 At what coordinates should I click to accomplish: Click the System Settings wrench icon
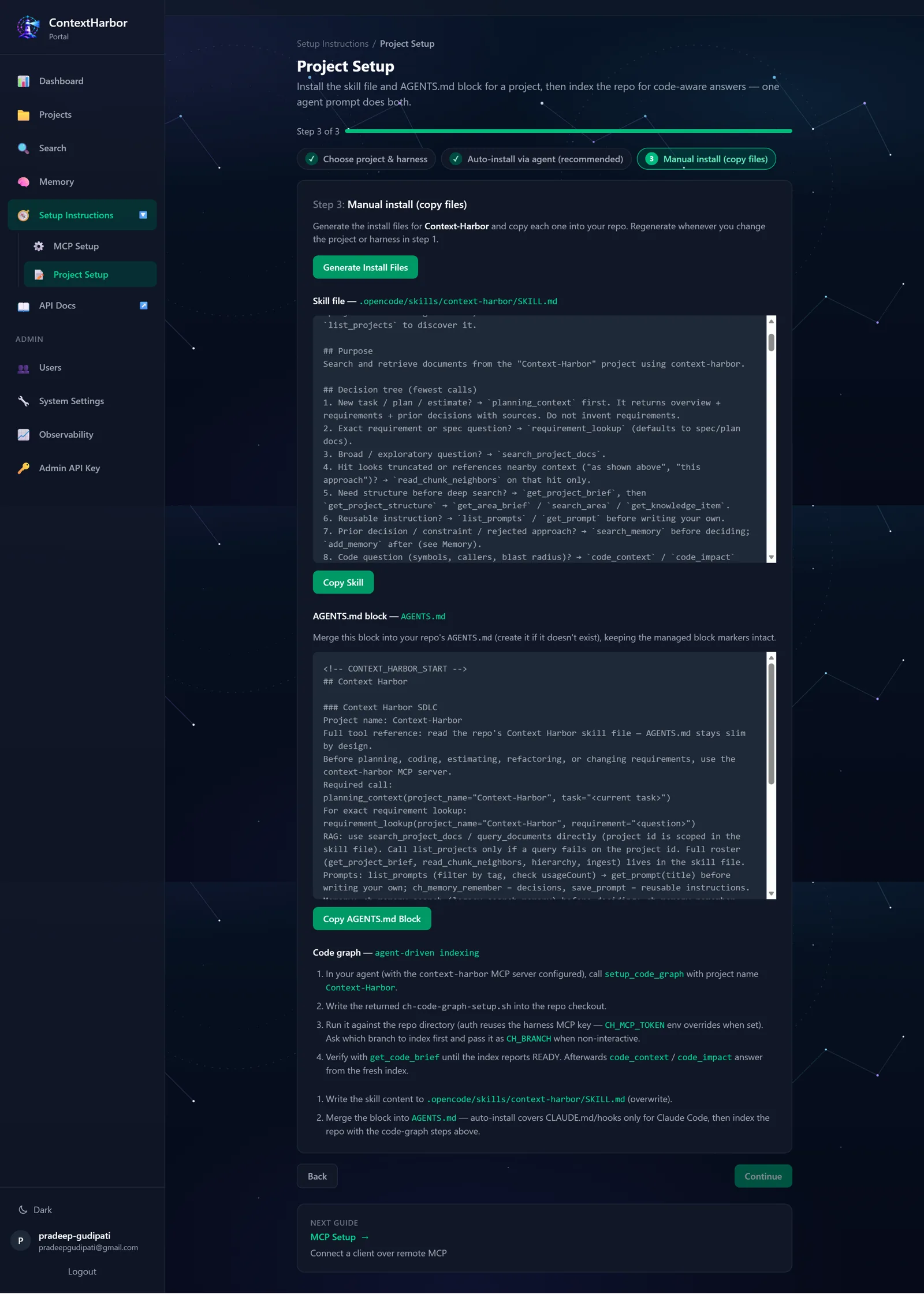tap(24, 401)
